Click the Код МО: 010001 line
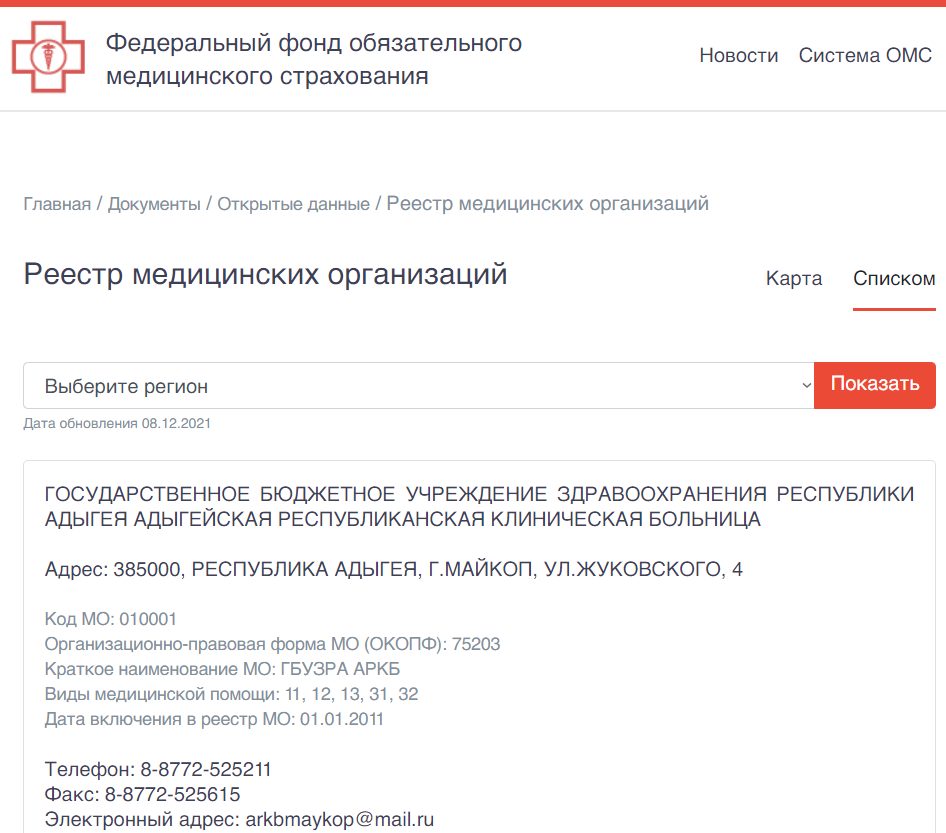This screenshot has width=946, height=833. [110, 619]
